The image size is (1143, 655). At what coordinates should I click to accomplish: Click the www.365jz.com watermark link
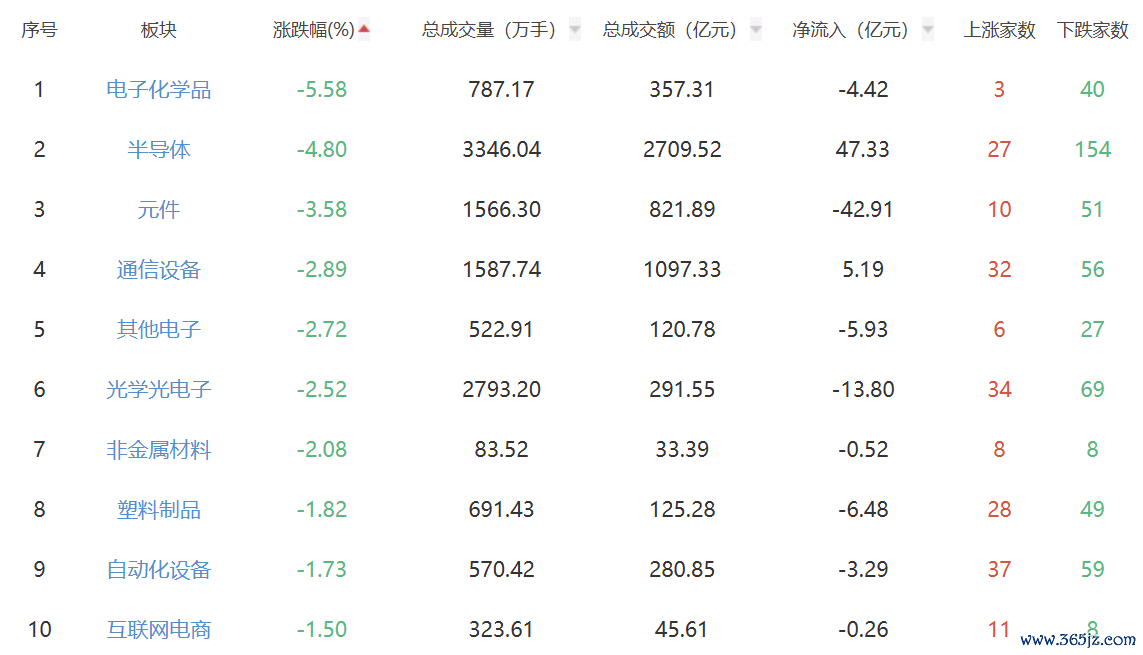point(1078,640)
